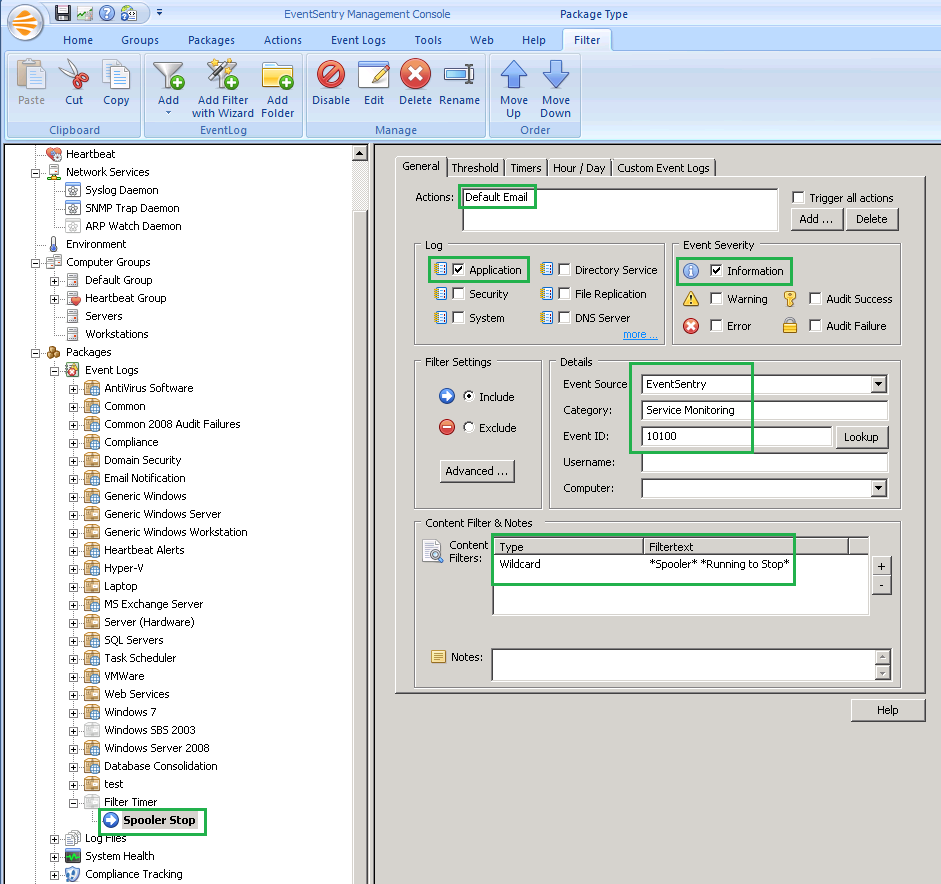Launch Add Filter with Wizard
Image resolution: width=941 pixels, height=884 pixels.
tap(223, 88)
